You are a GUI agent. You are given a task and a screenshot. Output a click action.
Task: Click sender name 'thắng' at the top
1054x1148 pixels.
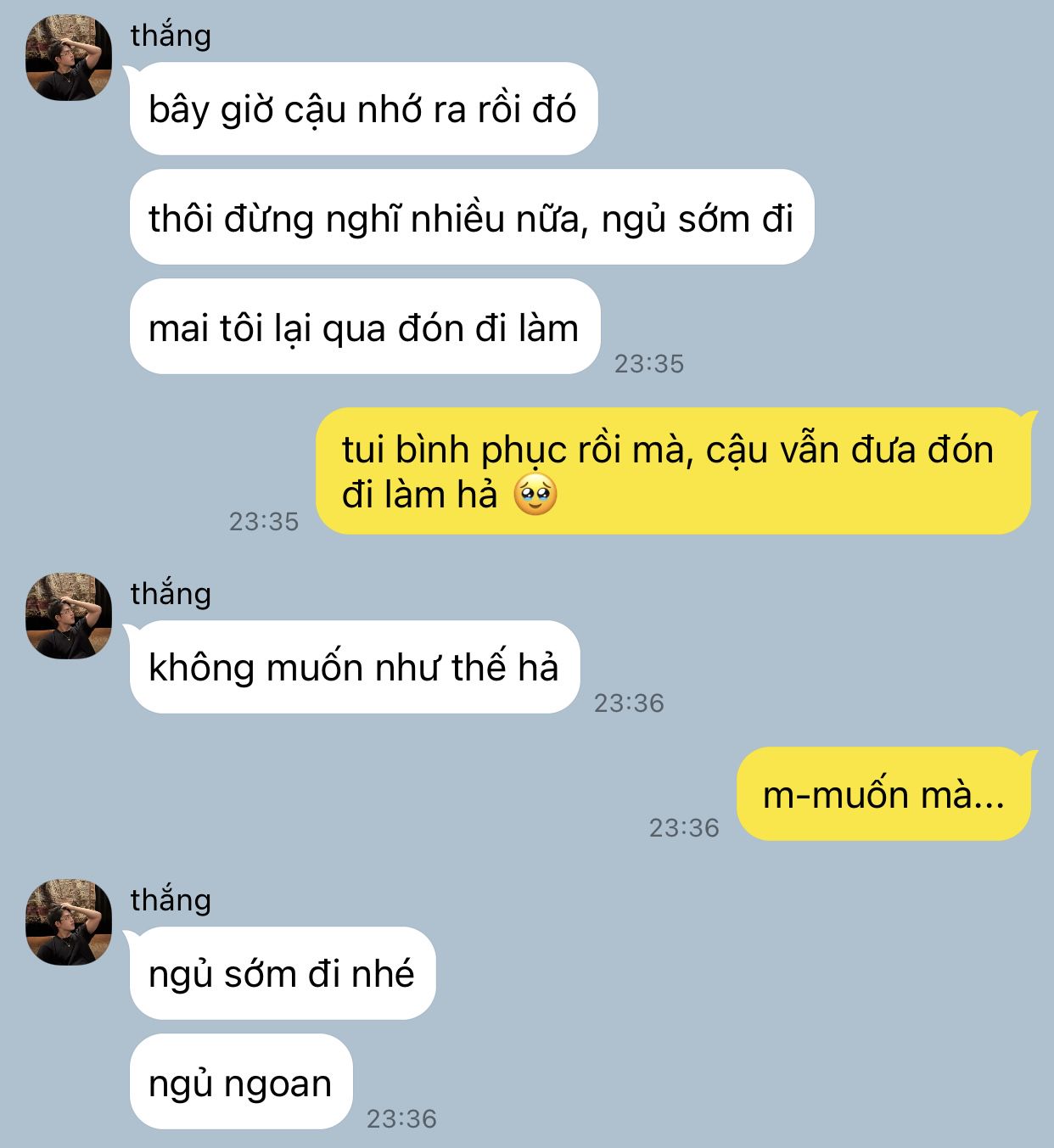[171, 36]
